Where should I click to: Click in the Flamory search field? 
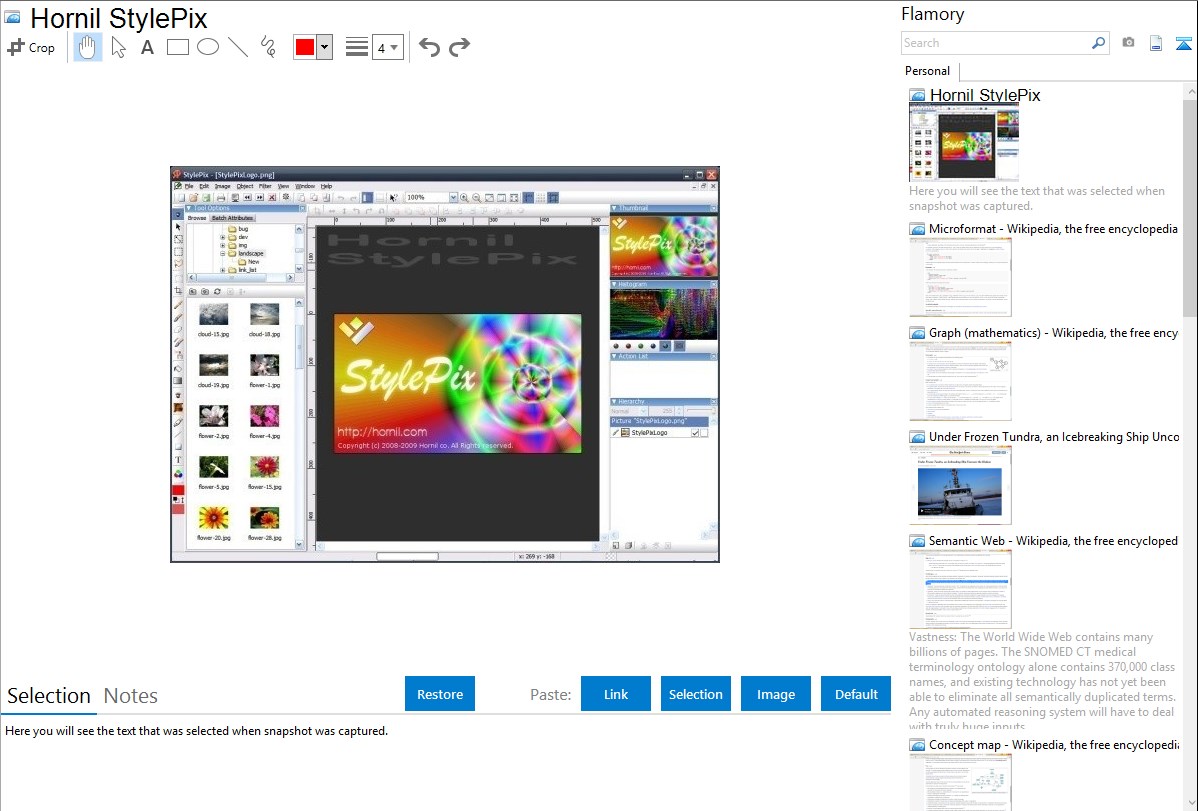pyautogui.click(x=995, y=43)
